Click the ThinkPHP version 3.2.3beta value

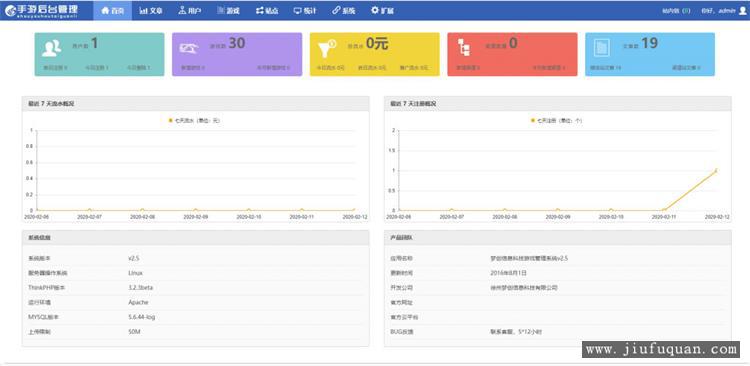point(141,288)
